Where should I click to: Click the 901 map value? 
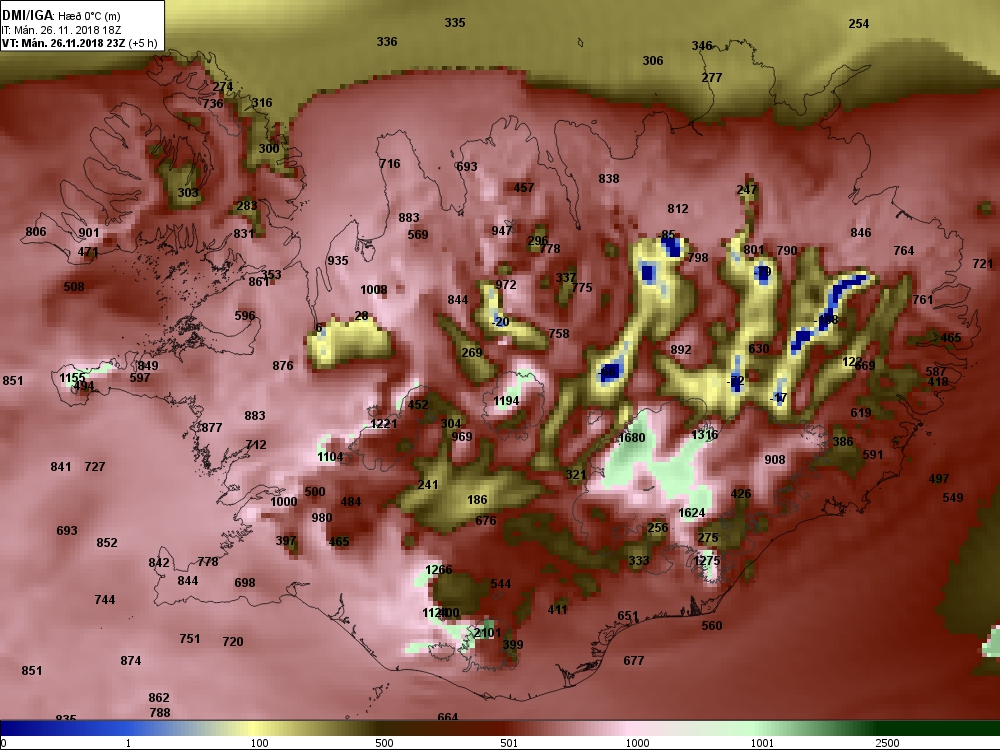click(x=89, y=233)
